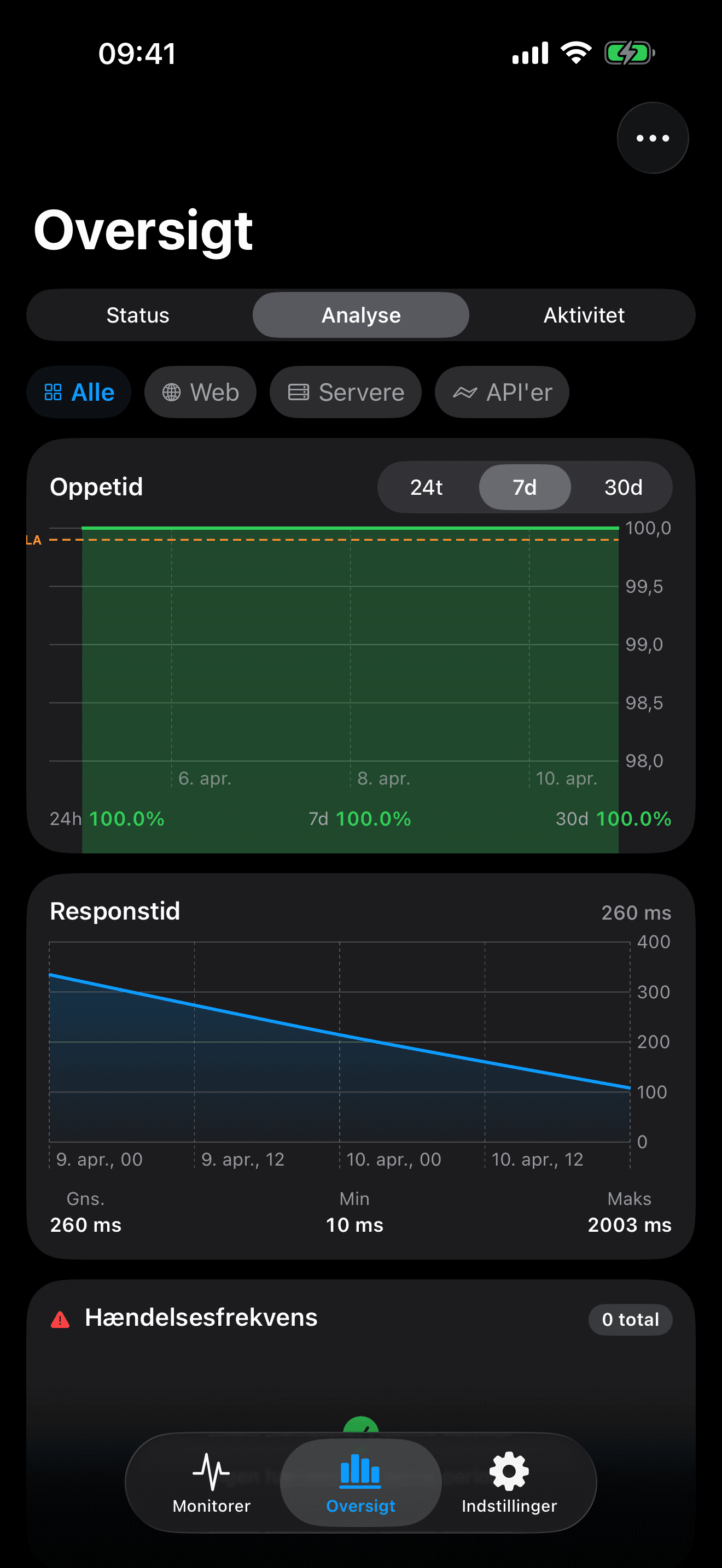Screen dimensions: 722x1568
Task: Select the 7d uptime range
Action: (x=525, y=487)
